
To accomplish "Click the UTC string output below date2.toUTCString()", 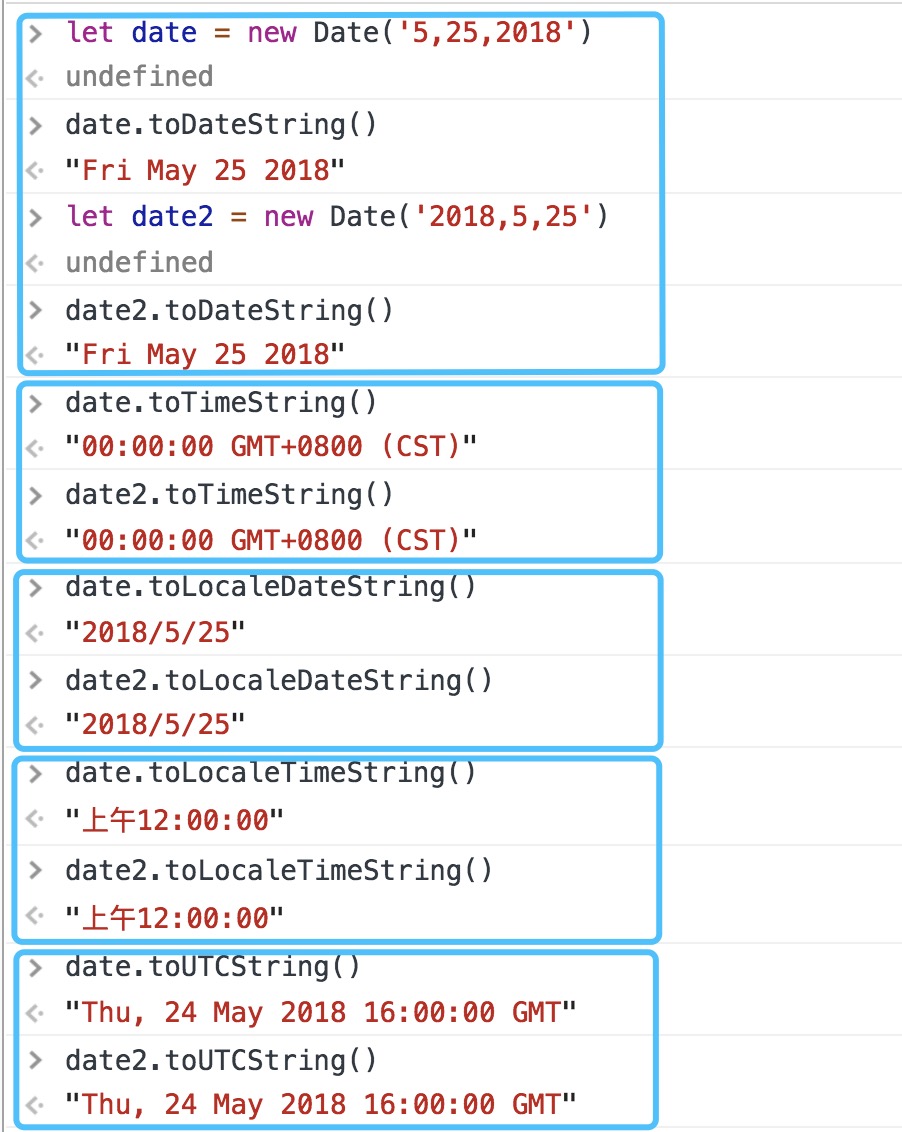I will click(320, 1104).
